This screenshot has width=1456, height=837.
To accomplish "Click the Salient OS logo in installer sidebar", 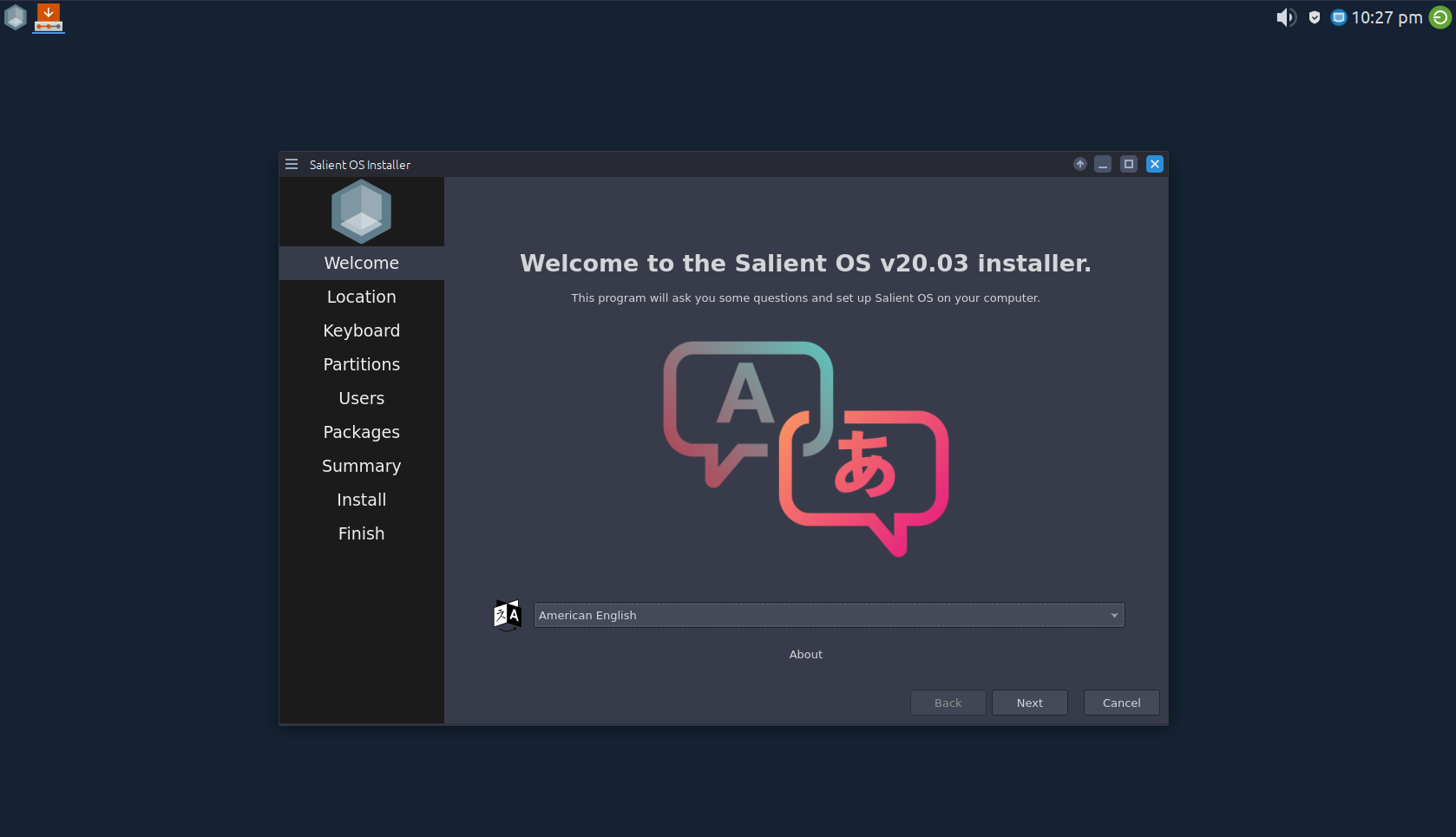I will pos(361,212).
